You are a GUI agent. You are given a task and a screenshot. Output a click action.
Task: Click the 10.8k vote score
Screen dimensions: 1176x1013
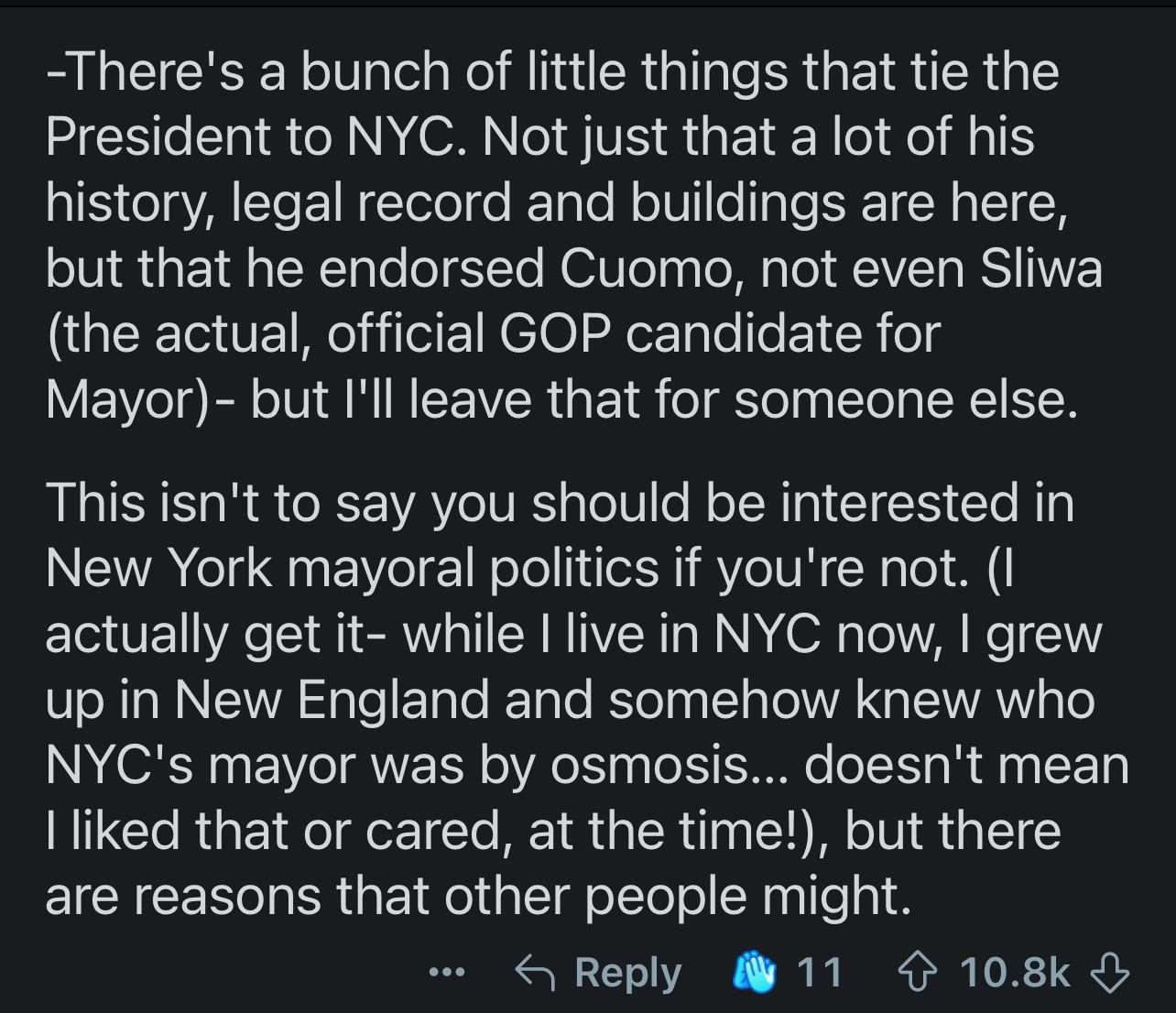tap(1015, 972)
